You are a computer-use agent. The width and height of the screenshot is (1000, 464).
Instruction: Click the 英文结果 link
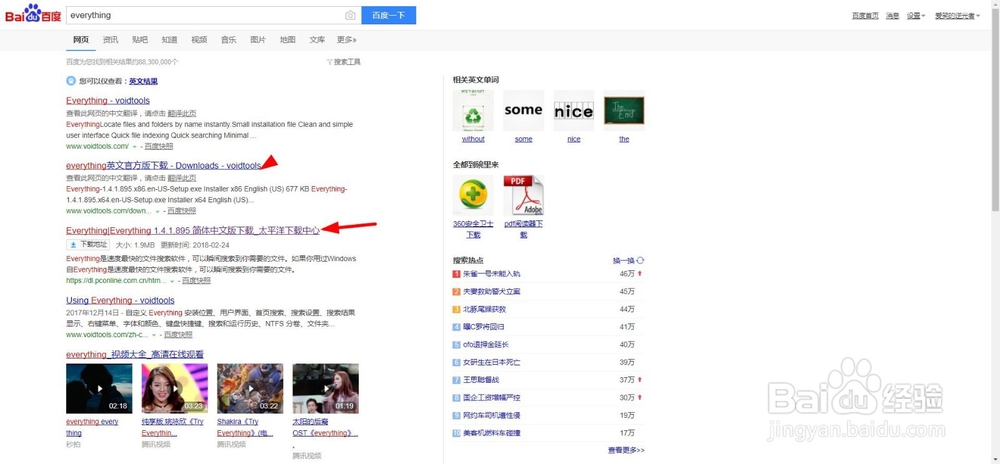(x=143, y=81)
